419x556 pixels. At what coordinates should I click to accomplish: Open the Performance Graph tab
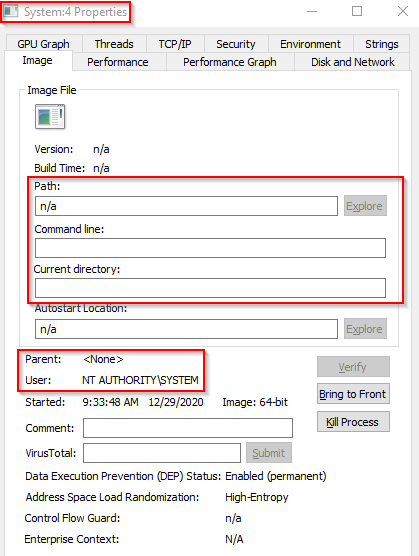(230, 62)
